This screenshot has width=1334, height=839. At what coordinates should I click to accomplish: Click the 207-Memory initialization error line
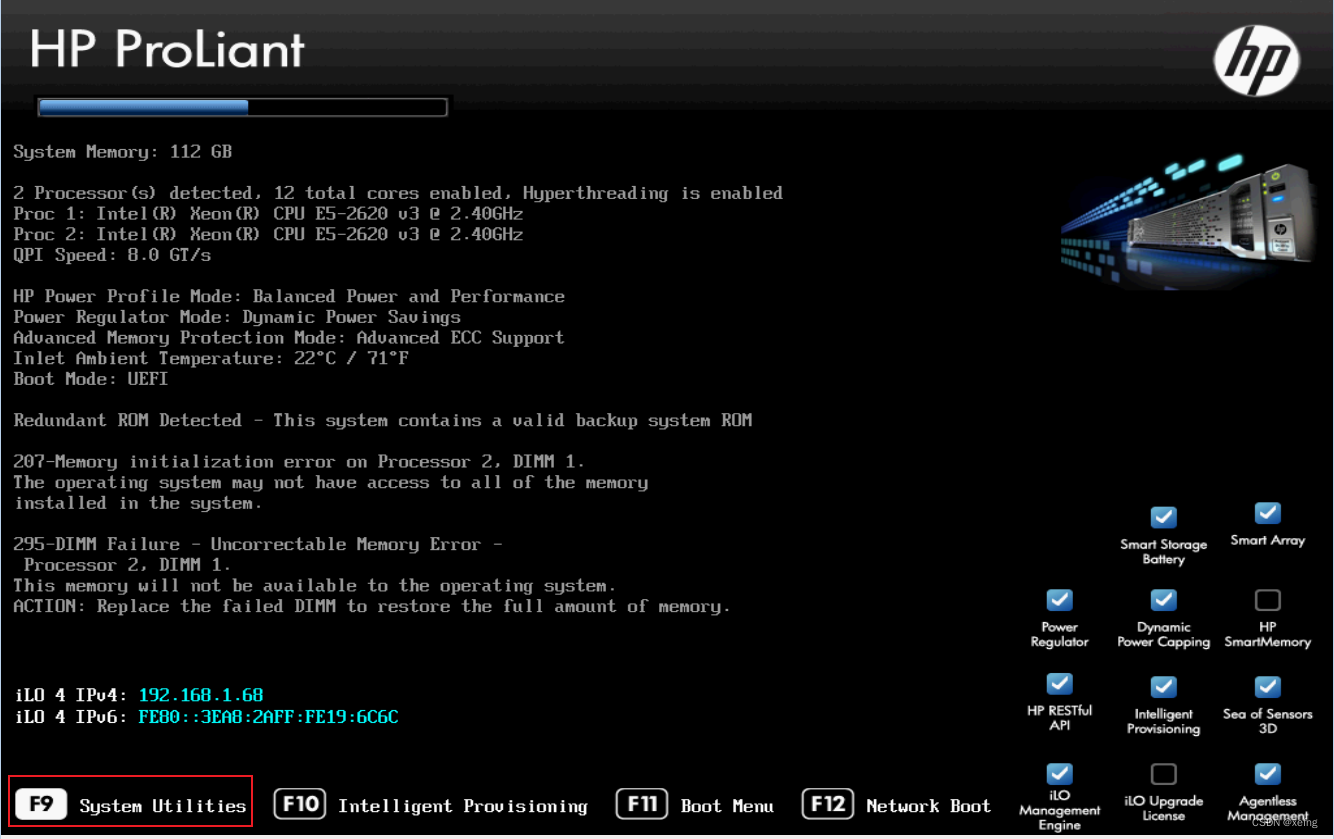click(x=299, y=462)
